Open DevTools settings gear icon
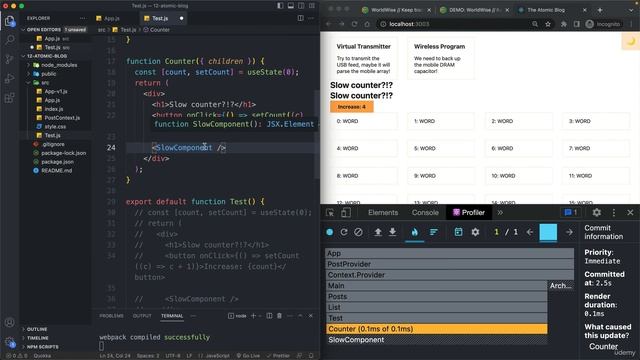 (x=596, y=212)
